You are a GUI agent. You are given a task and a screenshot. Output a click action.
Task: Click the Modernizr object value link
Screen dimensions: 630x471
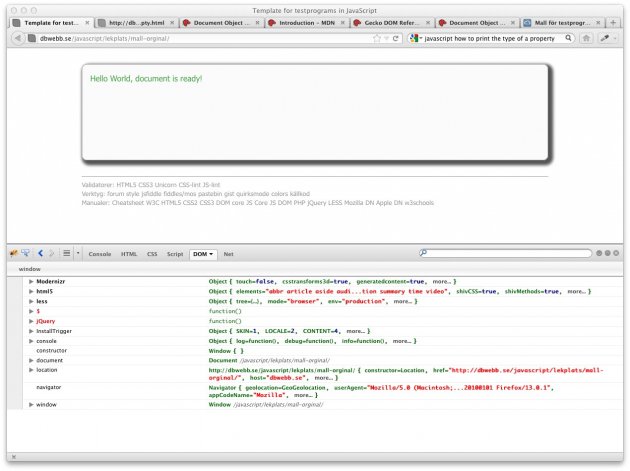(332, 282)
